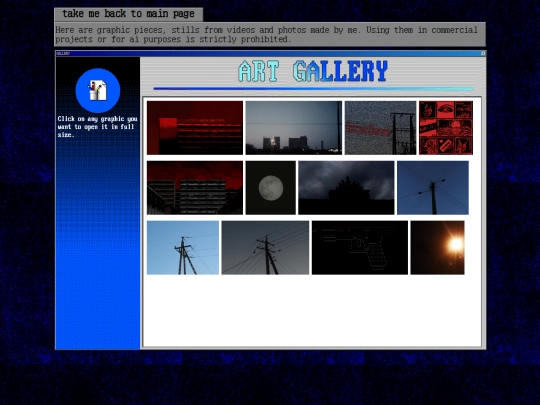Image resolution: width=540 pixels, height=405 pixels.
Task: Open the static-noise red text pylon thumbnail
Action: [x=381, y=128]
